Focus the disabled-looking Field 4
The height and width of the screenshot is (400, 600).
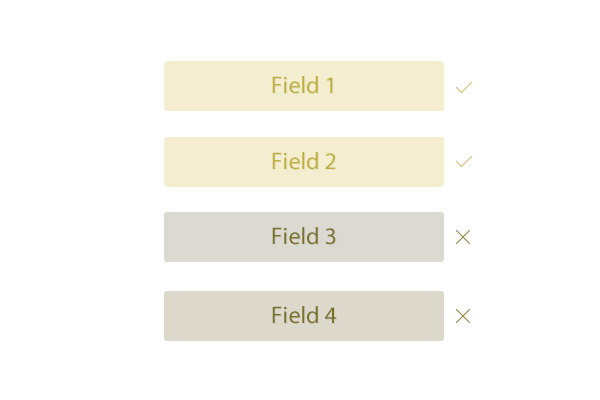304,316
